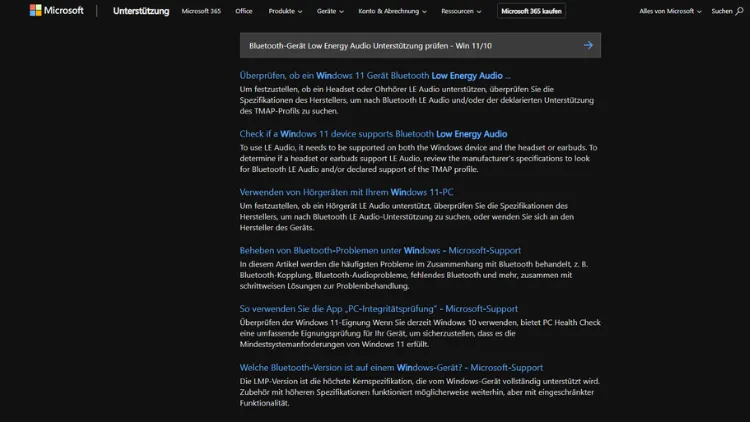This screenshot has height=422, width=750.
Task: Open result Überprüfen, ob ein Windows 11 Gerät
Action: [375, 75]
